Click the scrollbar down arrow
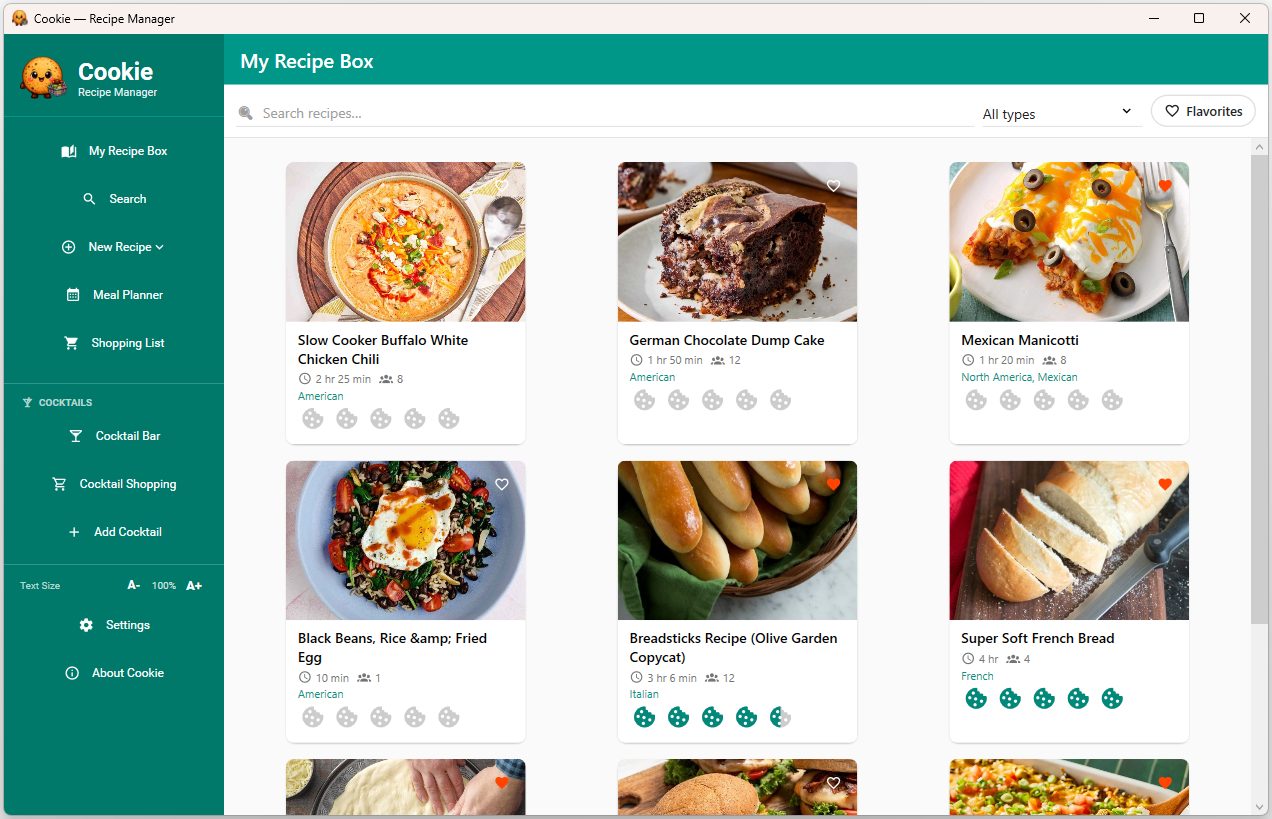The width and height of the screenshot is (1272, 819). click(x=1259, y=806)
